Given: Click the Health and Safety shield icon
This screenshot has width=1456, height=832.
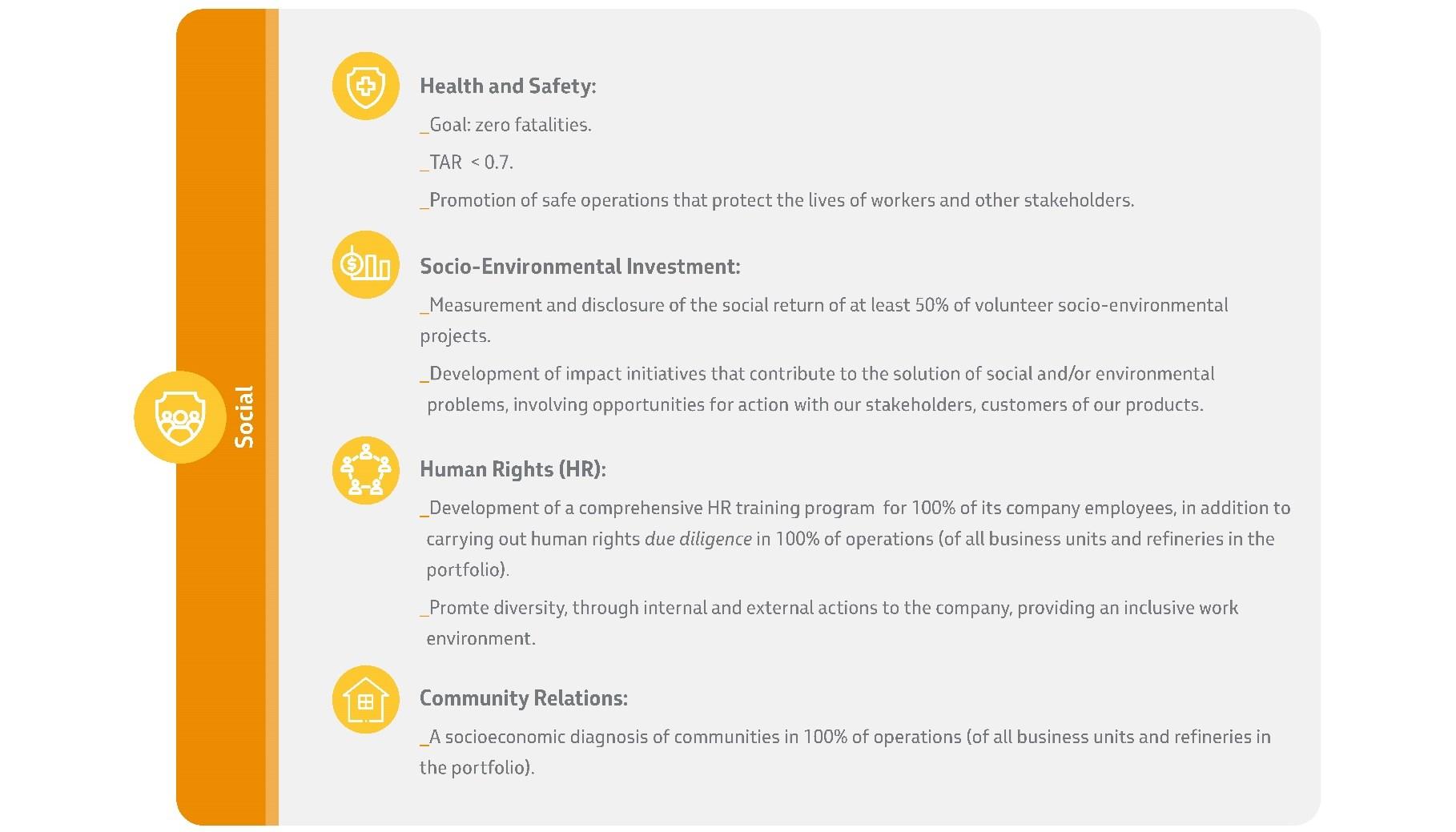Looking at the screenshot, I should [x=365, y=86].
